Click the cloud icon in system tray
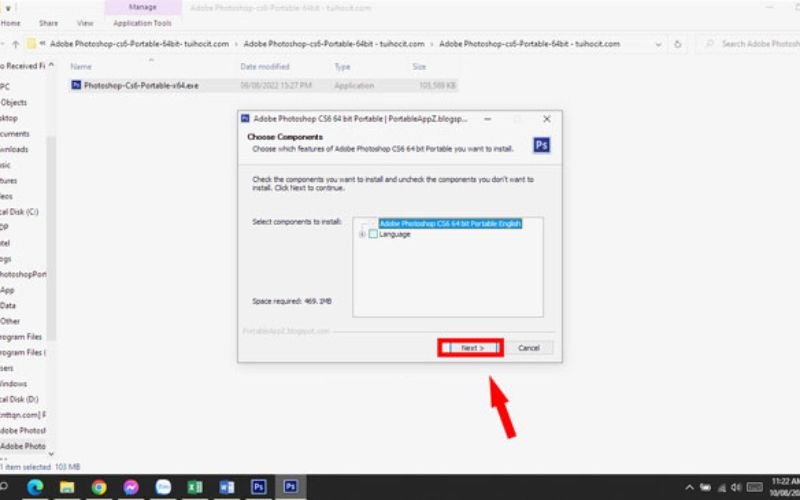 706,488
